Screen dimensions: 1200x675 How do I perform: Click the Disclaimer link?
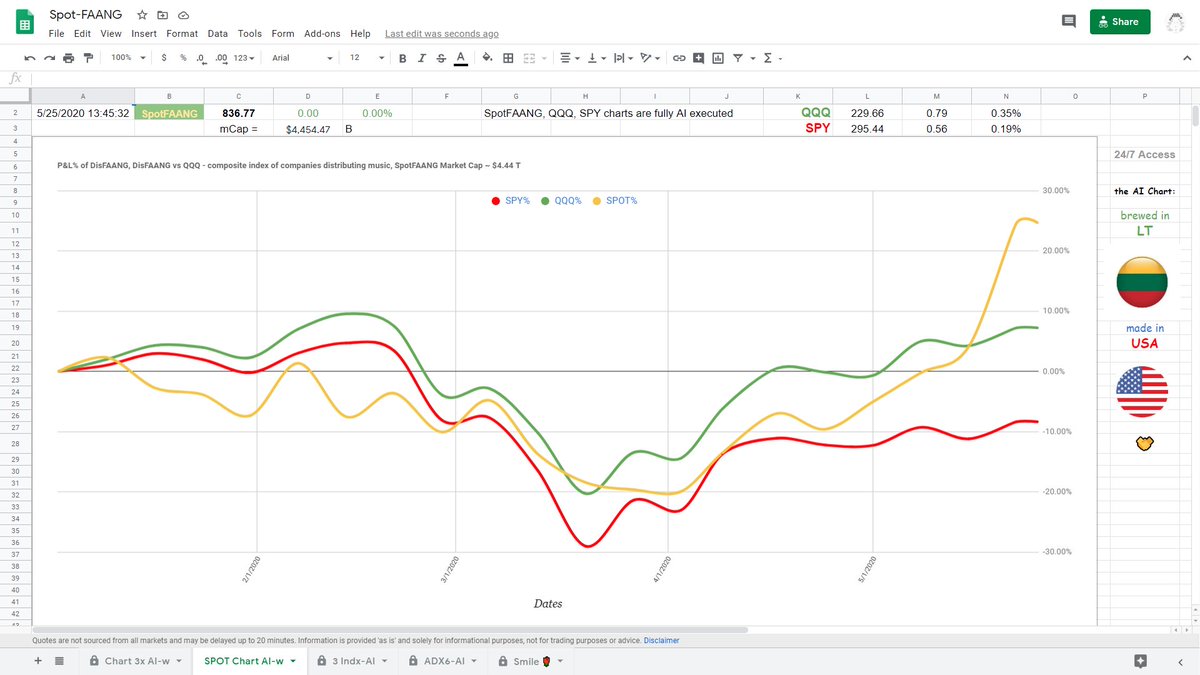coord(661,640)
